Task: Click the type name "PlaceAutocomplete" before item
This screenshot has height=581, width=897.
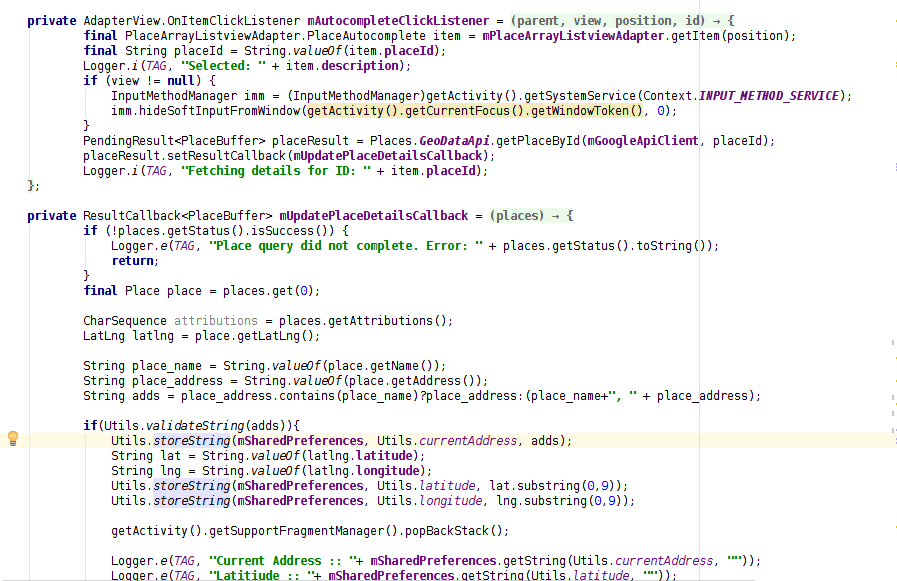Action: click(367, 35)
